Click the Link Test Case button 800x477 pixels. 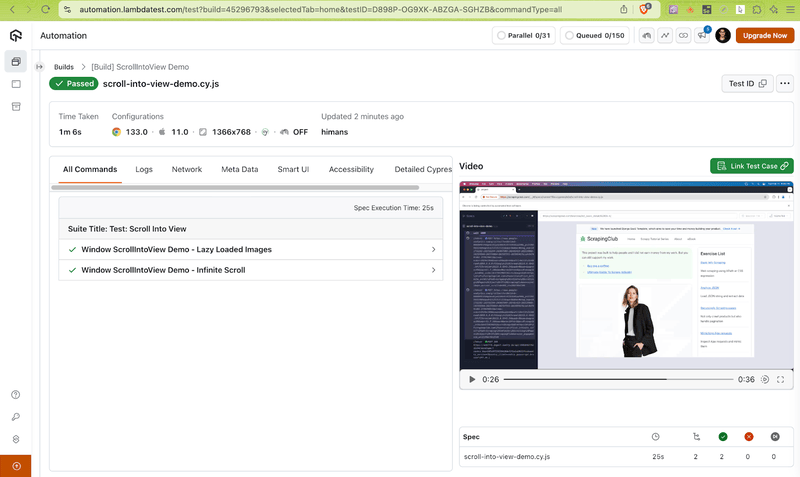[752, 166]
